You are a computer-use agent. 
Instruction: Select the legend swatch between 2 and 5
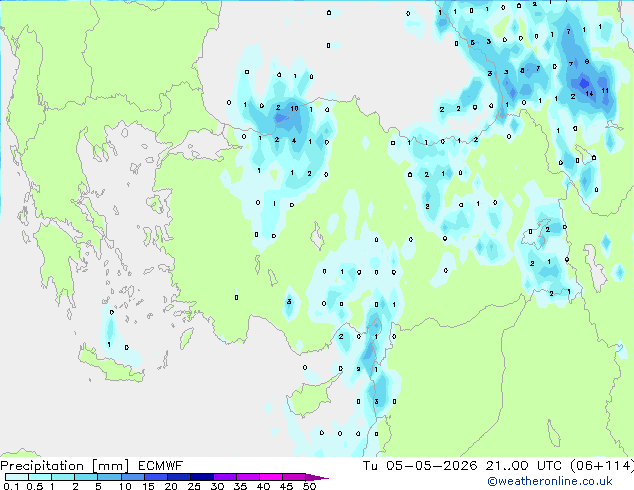(x=86, y=477)
